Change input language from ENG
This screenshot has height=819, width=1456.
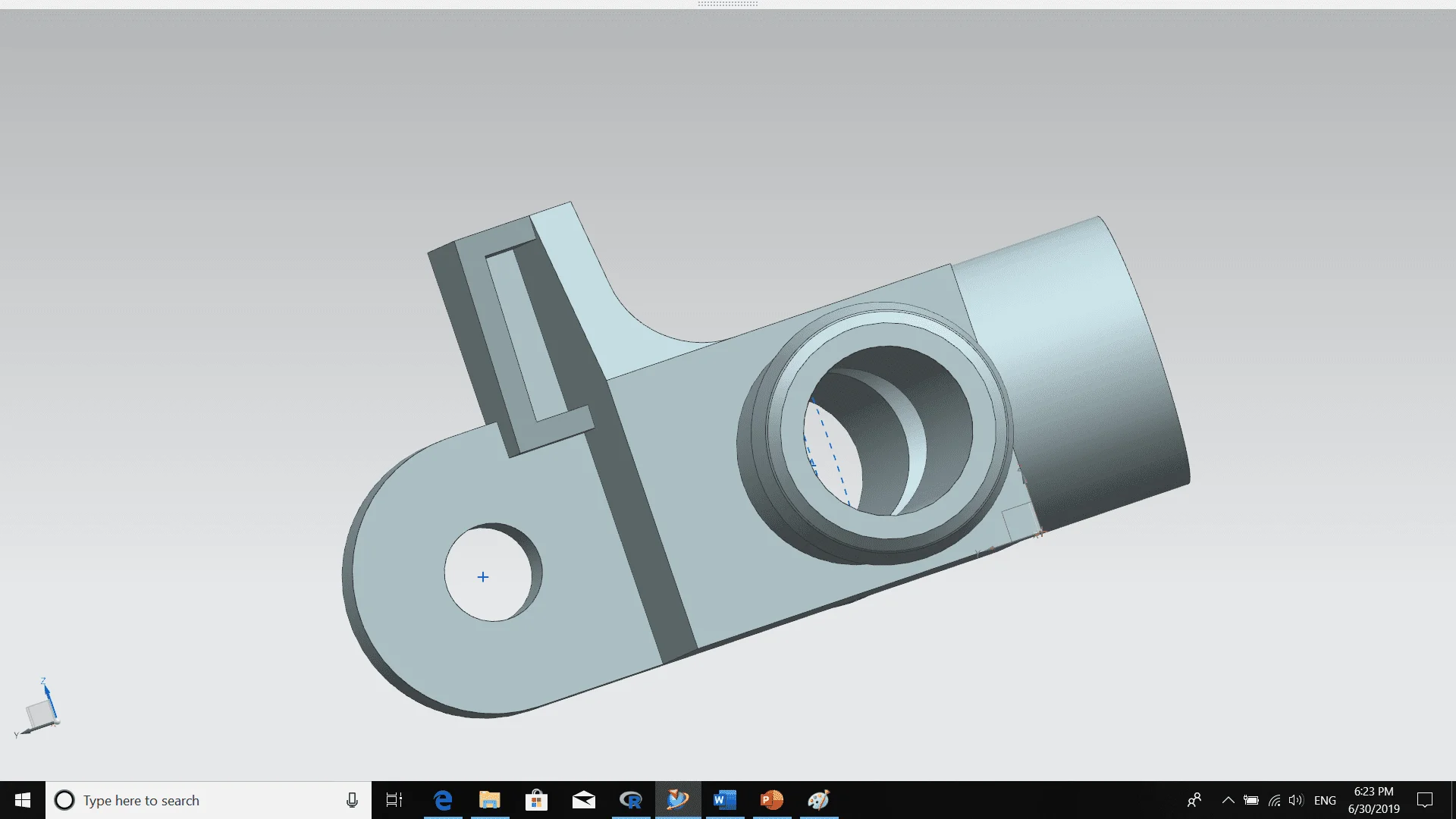pyautogui.click(x=1325, y=800)
